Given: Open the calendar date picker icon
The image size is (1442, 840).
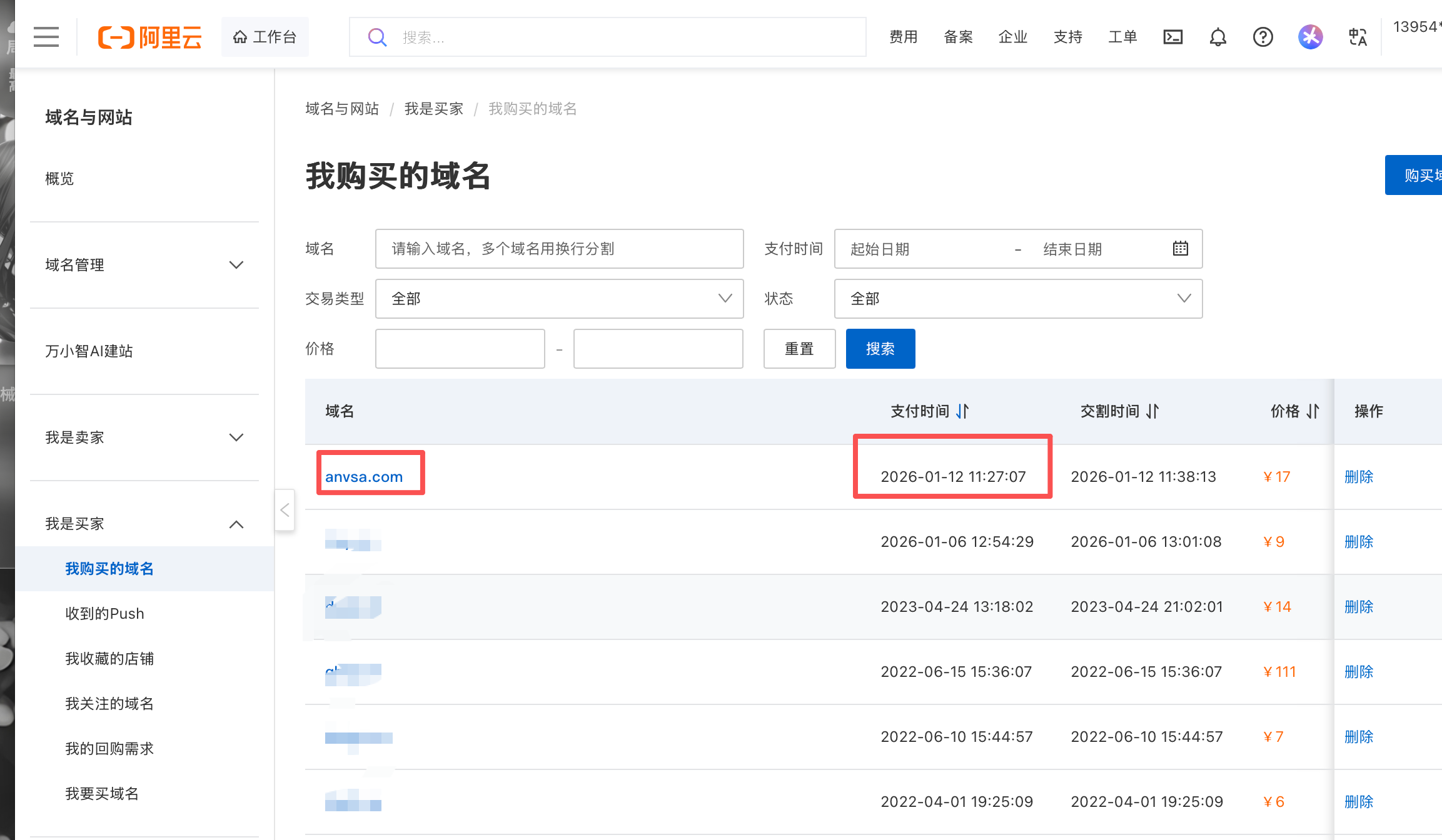Looking at the screenshot, I should pyautogui.click(x=1180, y=248).
